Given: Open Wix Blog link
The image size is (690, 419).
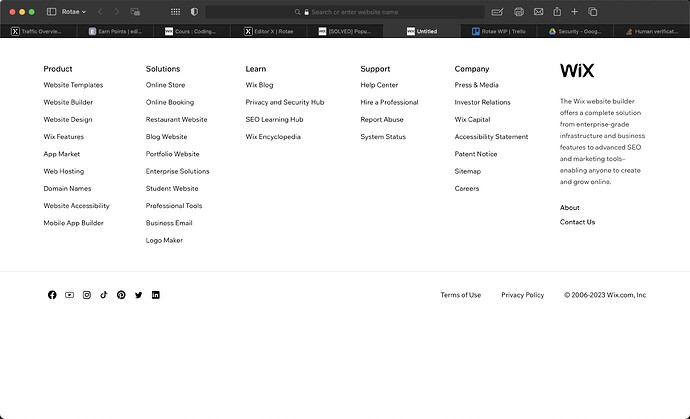Looking at the screenshot, I should [x=259, y=85].
